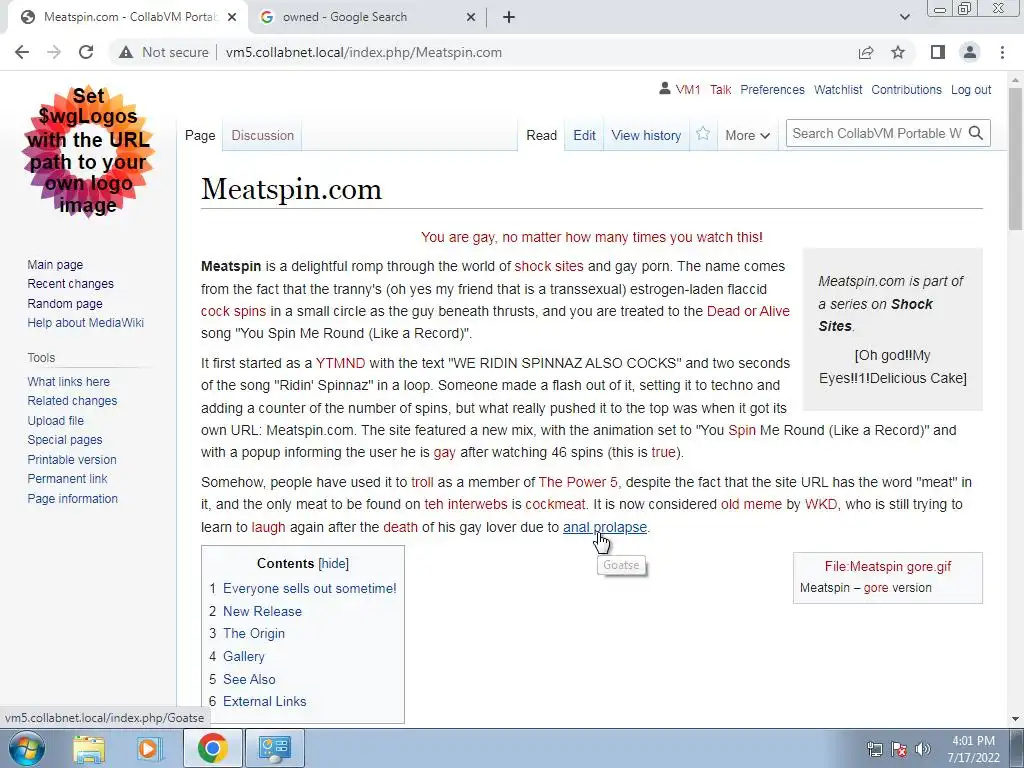The width and height of the screenshot is (1024, 768).
Task: Open the Windows Start menu
Action: [27, 748]
